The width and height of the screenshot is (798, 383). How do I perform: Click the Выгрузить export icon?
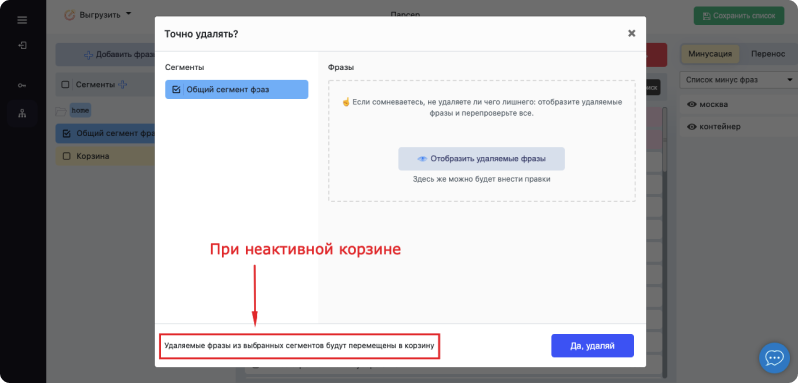(x=70, y=15)
